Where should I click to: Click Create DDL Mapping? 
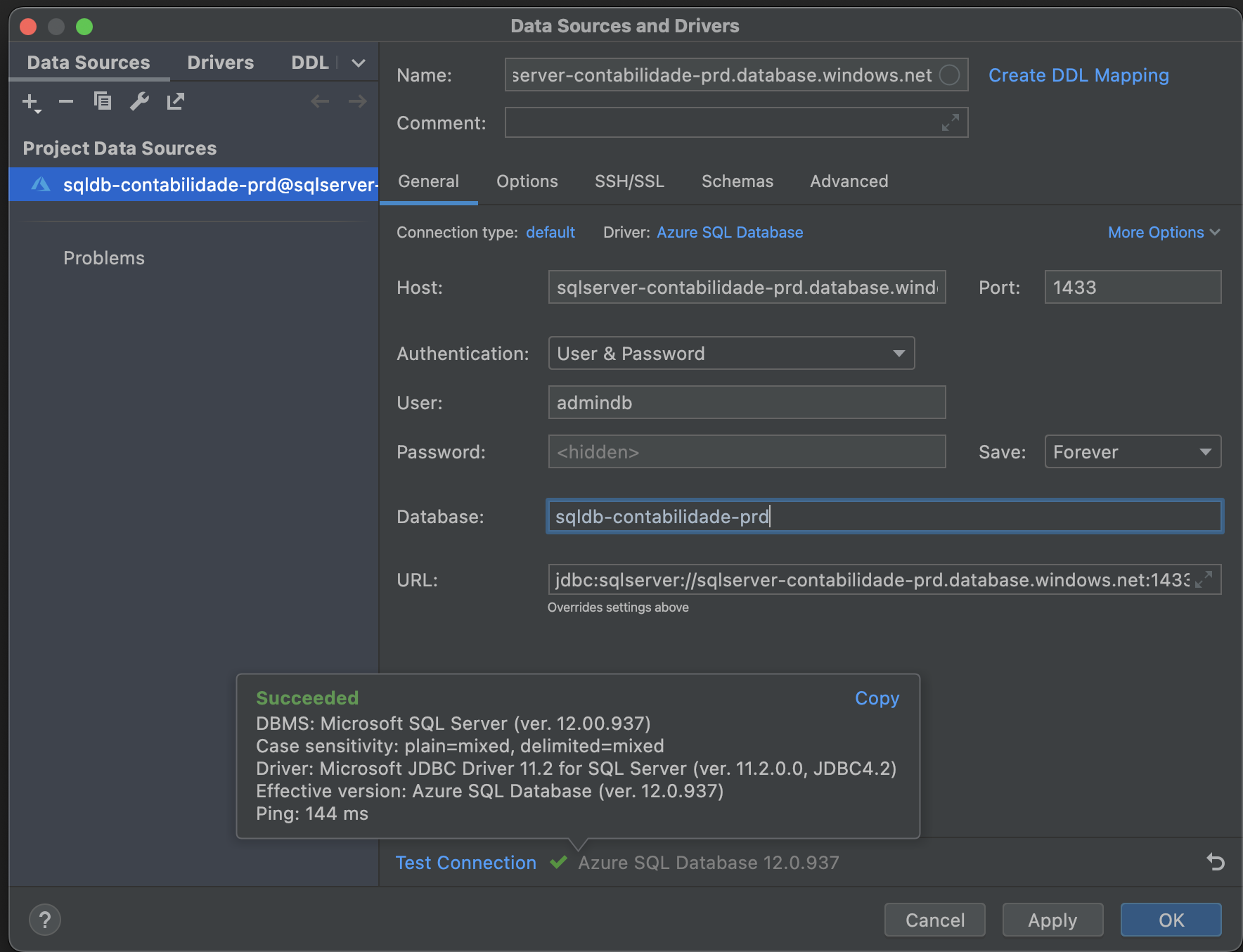(1078, 75)
